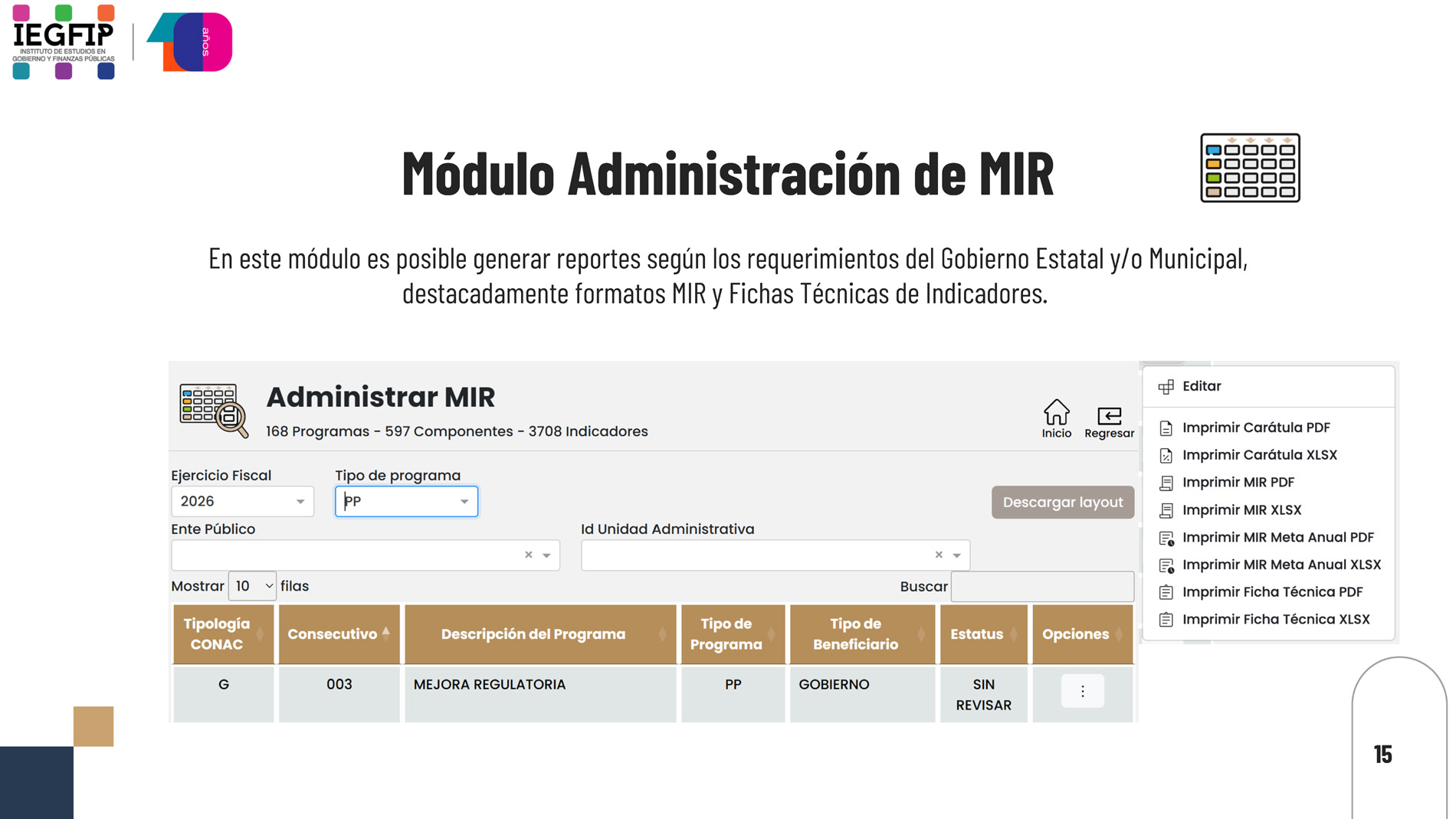Click the 10 años anniversary logo
Screen dimensions: 1456x819
(189, 42)
